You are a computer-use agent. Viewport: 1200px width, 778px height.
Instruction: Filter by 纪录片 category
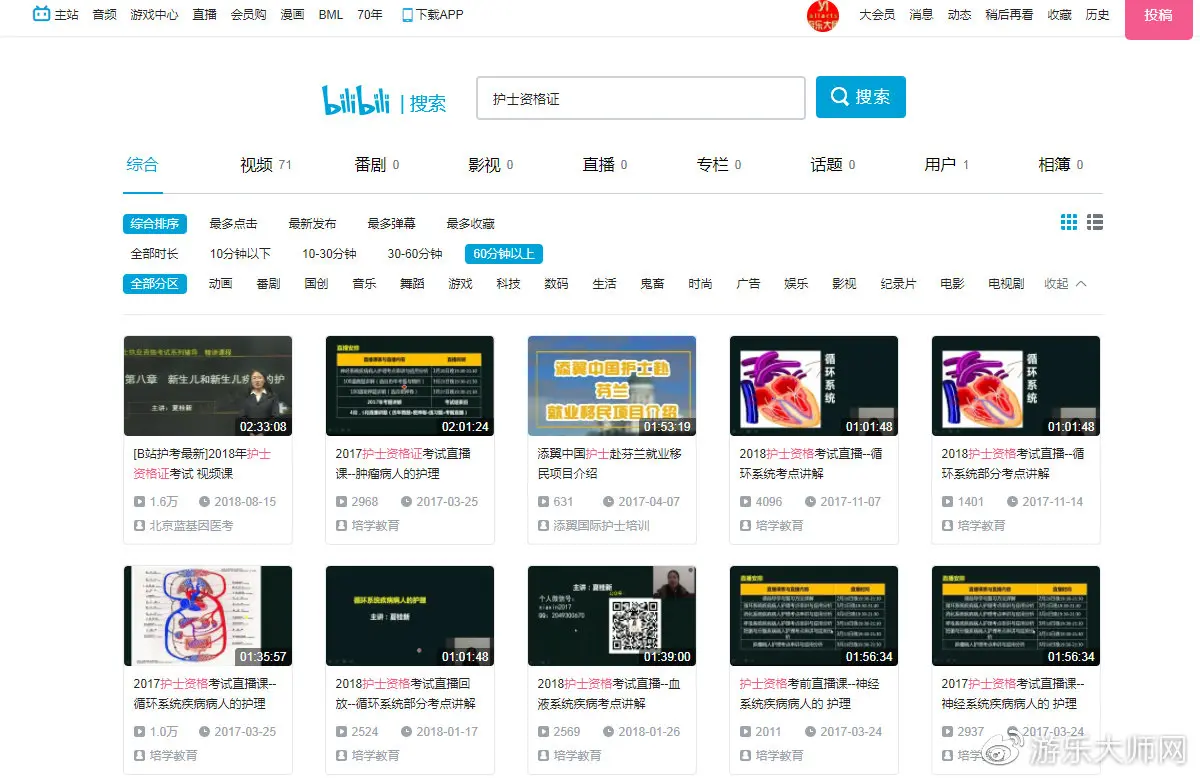pyautogui.click(x=898, y=284)
